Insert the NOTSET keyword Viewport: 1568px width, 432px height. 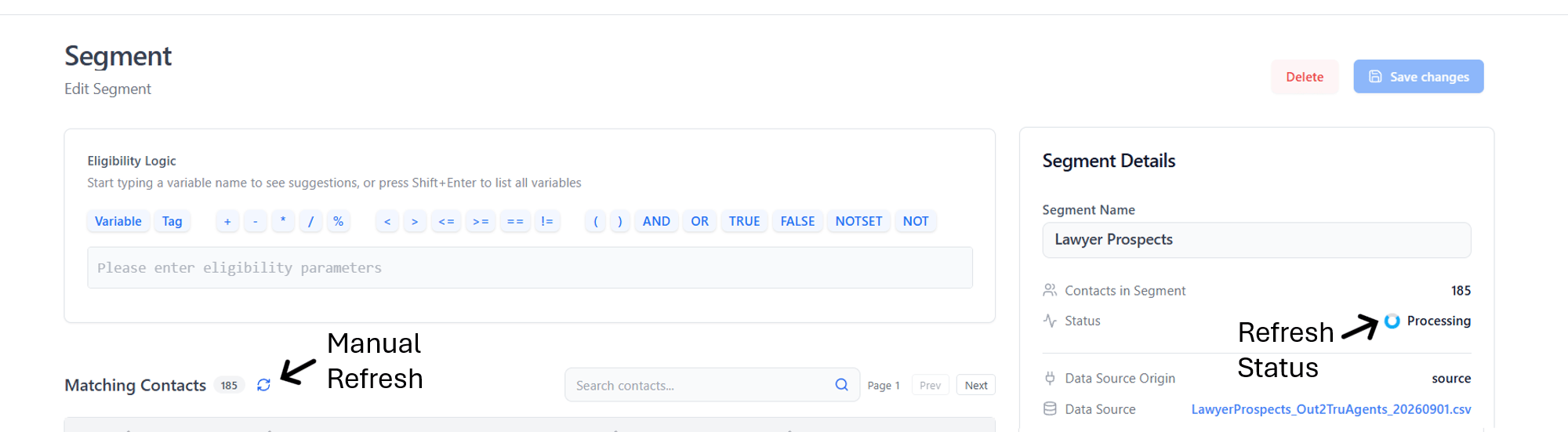pos(858,221)
